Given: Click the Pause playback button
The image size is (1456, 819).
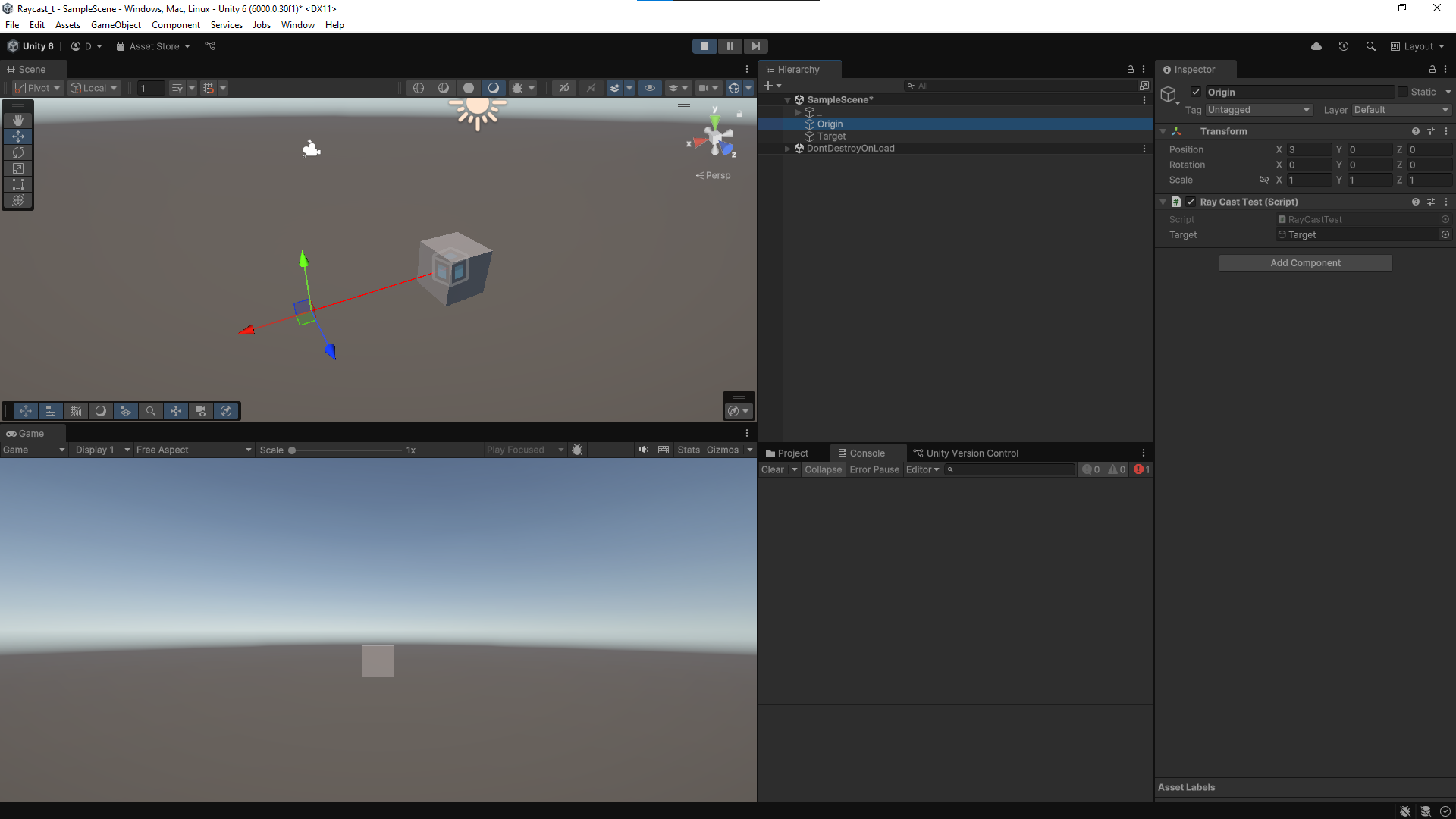Looking at the screenshot, I should [x=730, y=46].
